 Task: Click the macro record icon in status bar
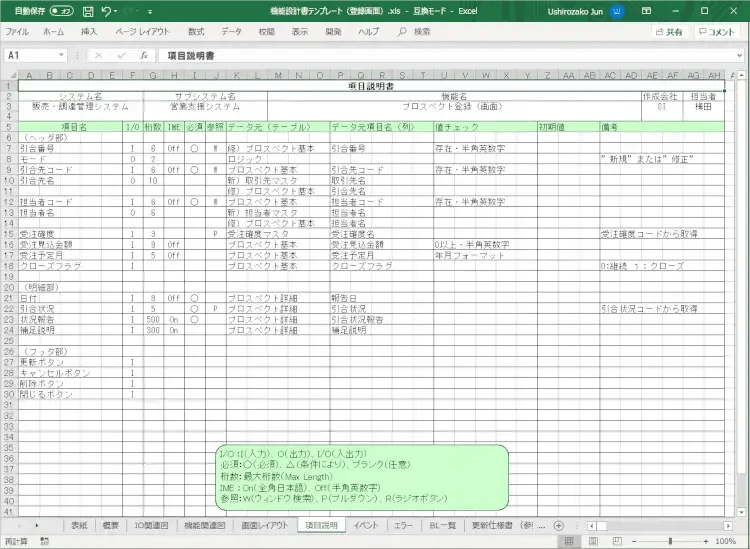[45, 541]
